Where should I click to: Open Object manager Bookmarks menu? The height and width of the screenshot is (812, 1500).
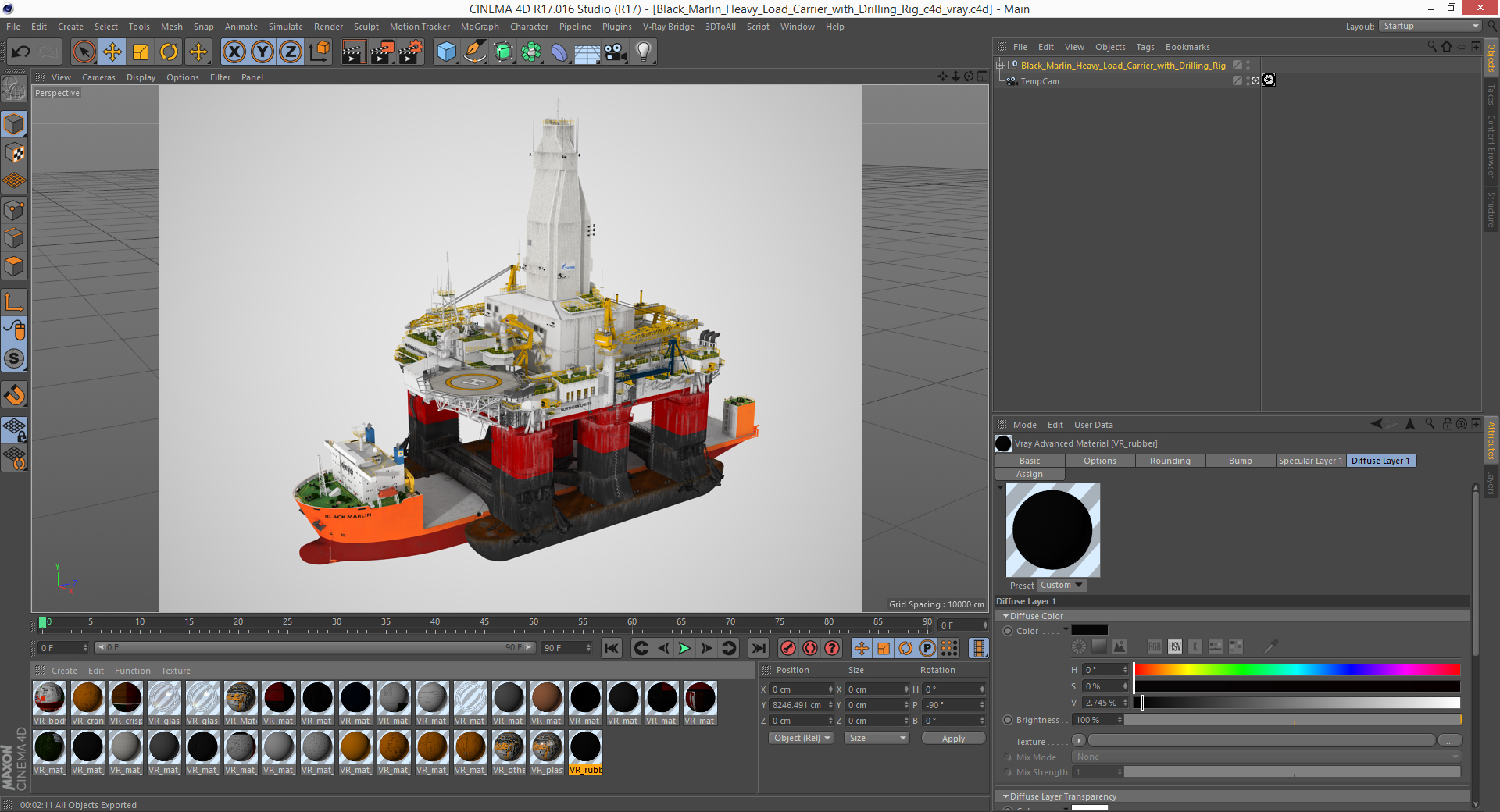[1187, 47]
